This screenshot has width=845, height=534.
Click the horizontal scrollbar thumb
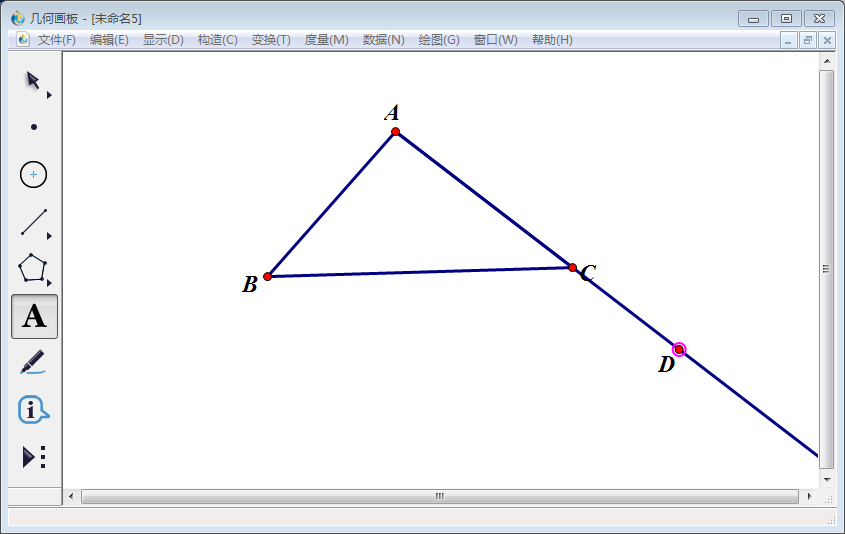(440, 496)
